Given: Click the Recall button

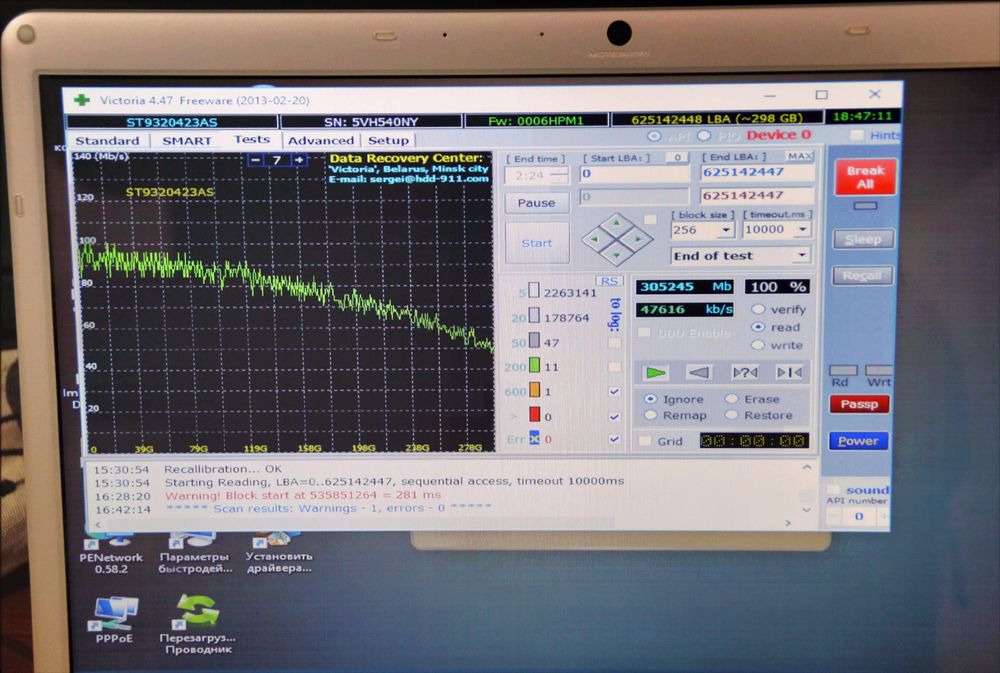Looking at the screenshot, I should (862, 276).
